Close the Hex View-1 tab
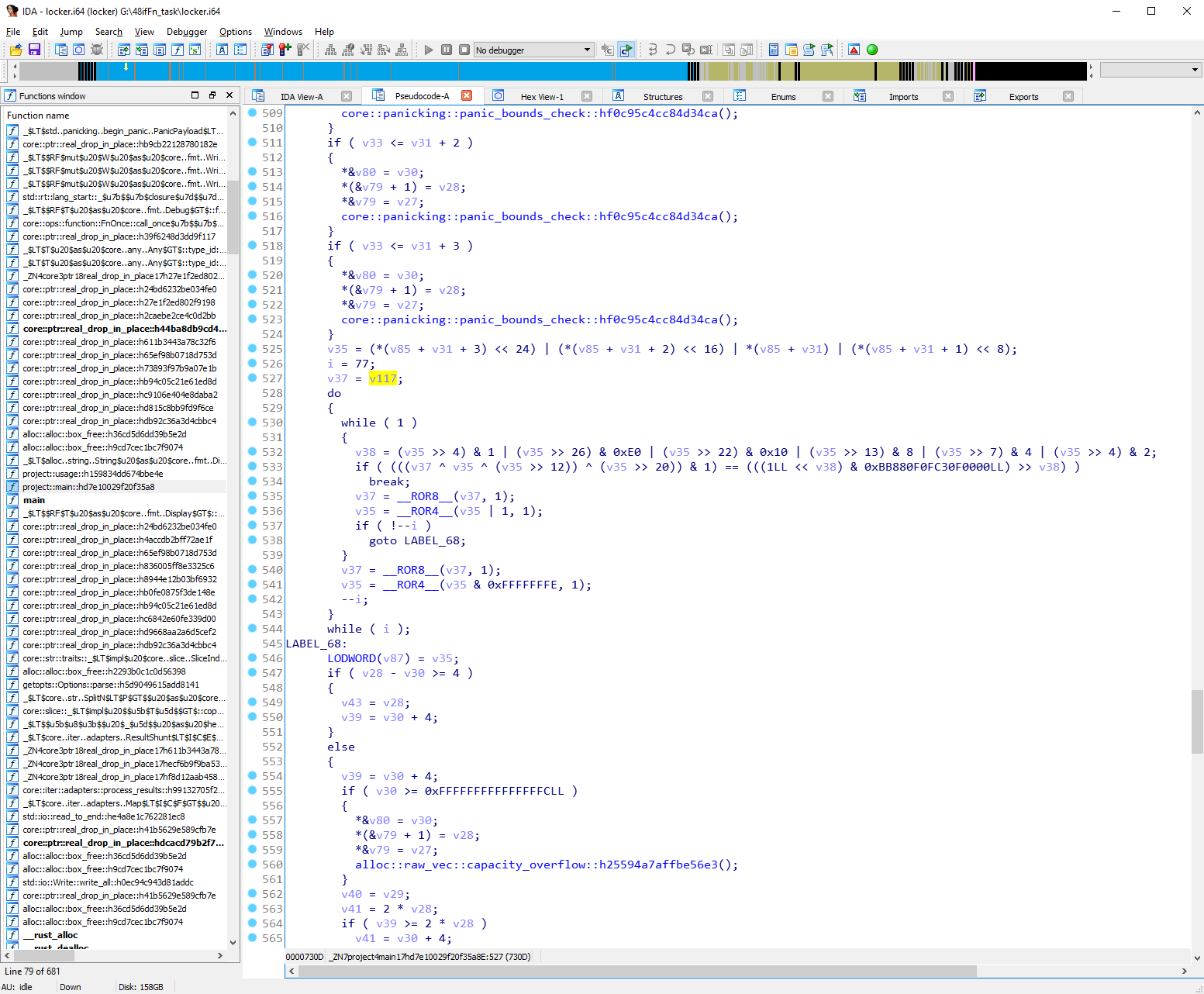Viewport: 1204px width, 994px height. [x=587, y=96]
